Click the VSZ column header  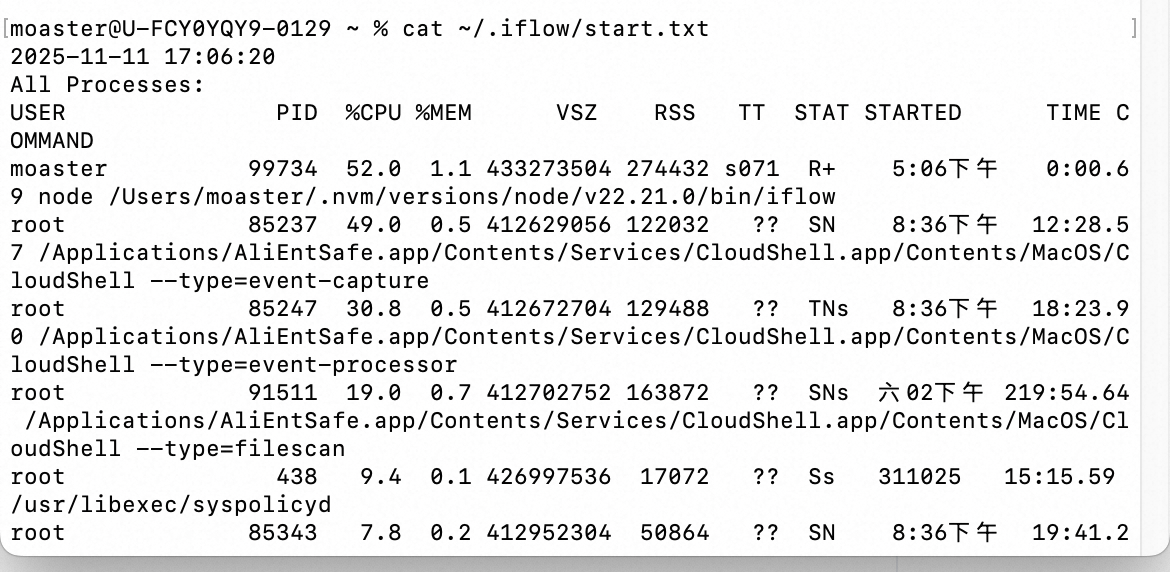click(576, 113)
